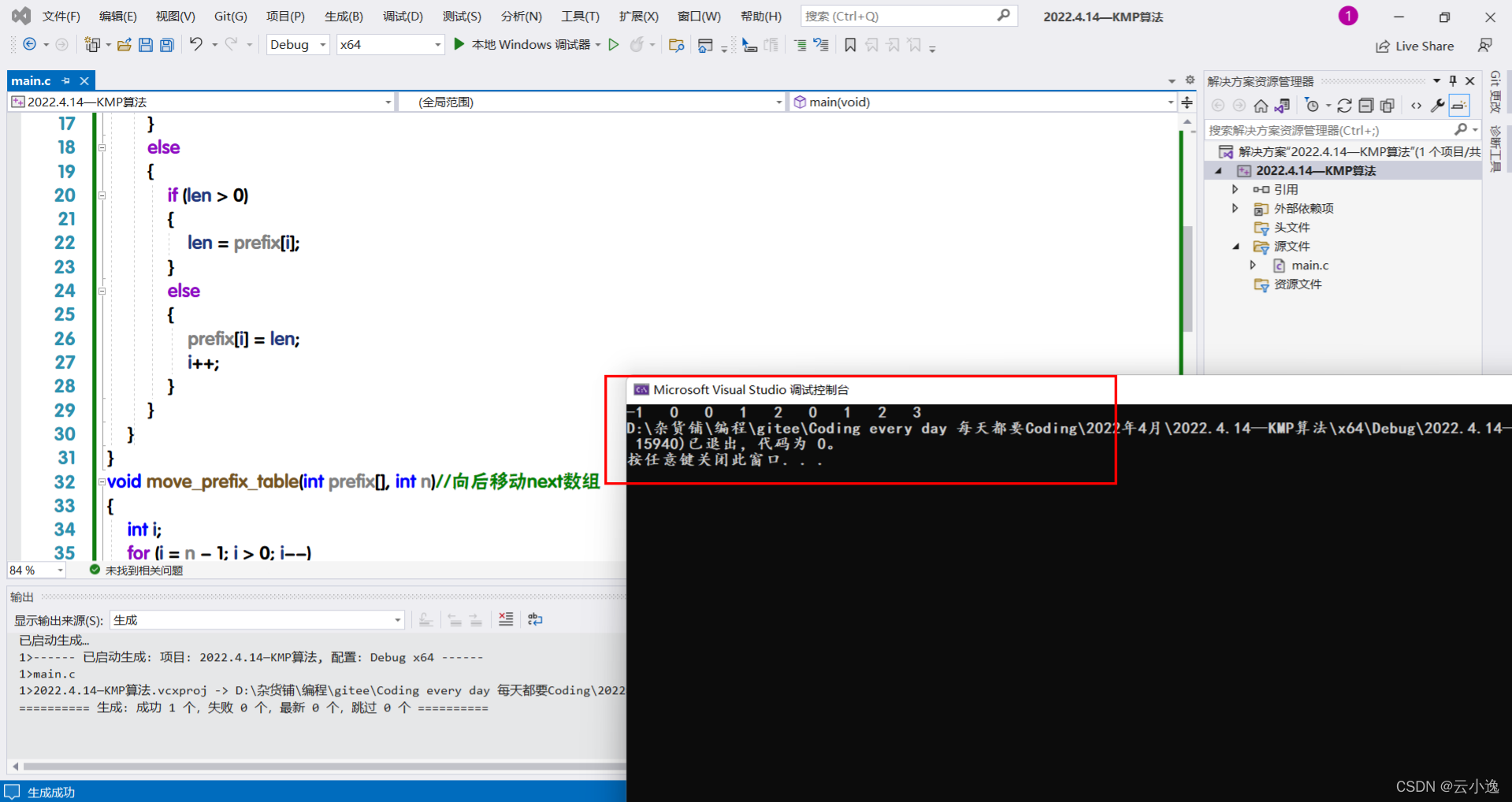
Task: Open the 调试(D) menu
Action: coord(403,16)
